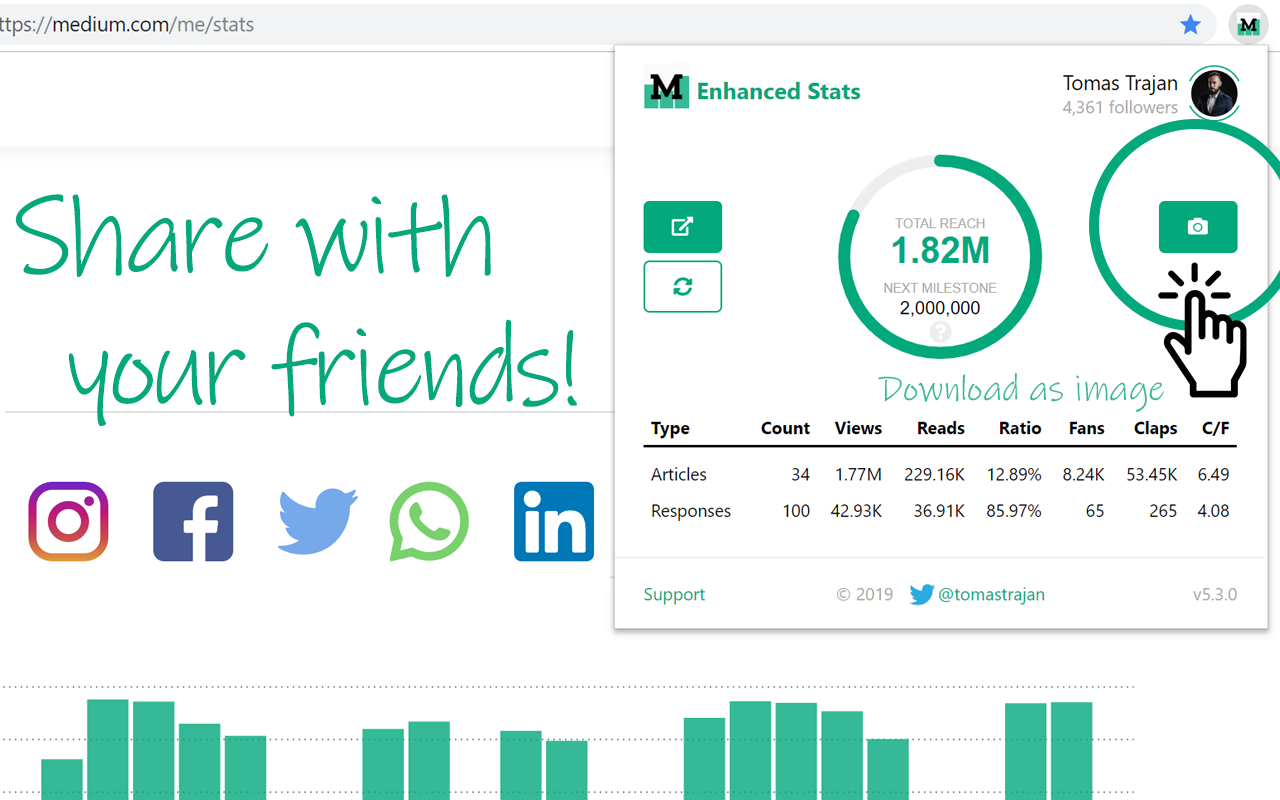Screen dimensions: 1280x800
Task: Click the Tomas Trajan name
Action: 1120,83
